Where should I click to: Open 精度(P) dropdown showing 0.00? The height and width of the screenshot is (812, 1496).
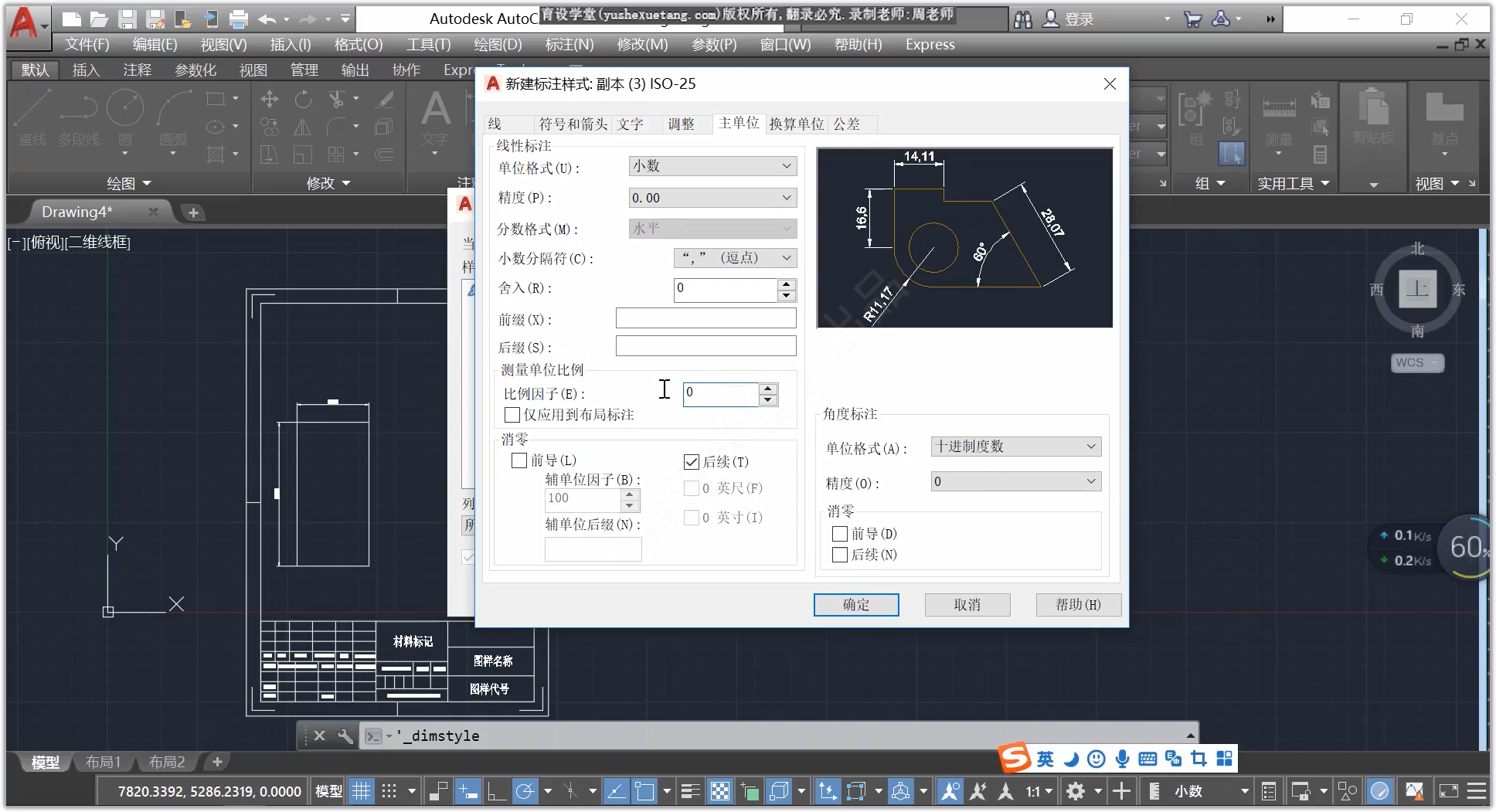[712, 198]
